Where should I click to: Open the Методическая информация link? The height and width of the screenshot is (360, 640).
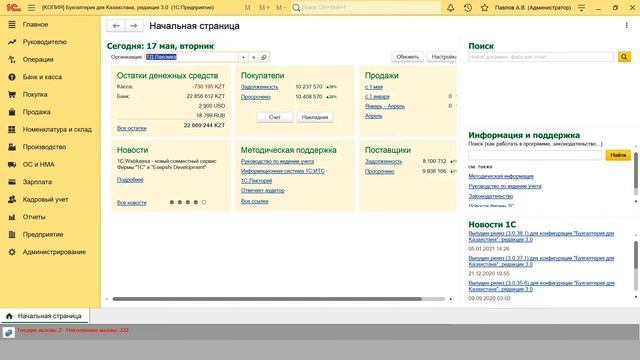pos(501,176)
